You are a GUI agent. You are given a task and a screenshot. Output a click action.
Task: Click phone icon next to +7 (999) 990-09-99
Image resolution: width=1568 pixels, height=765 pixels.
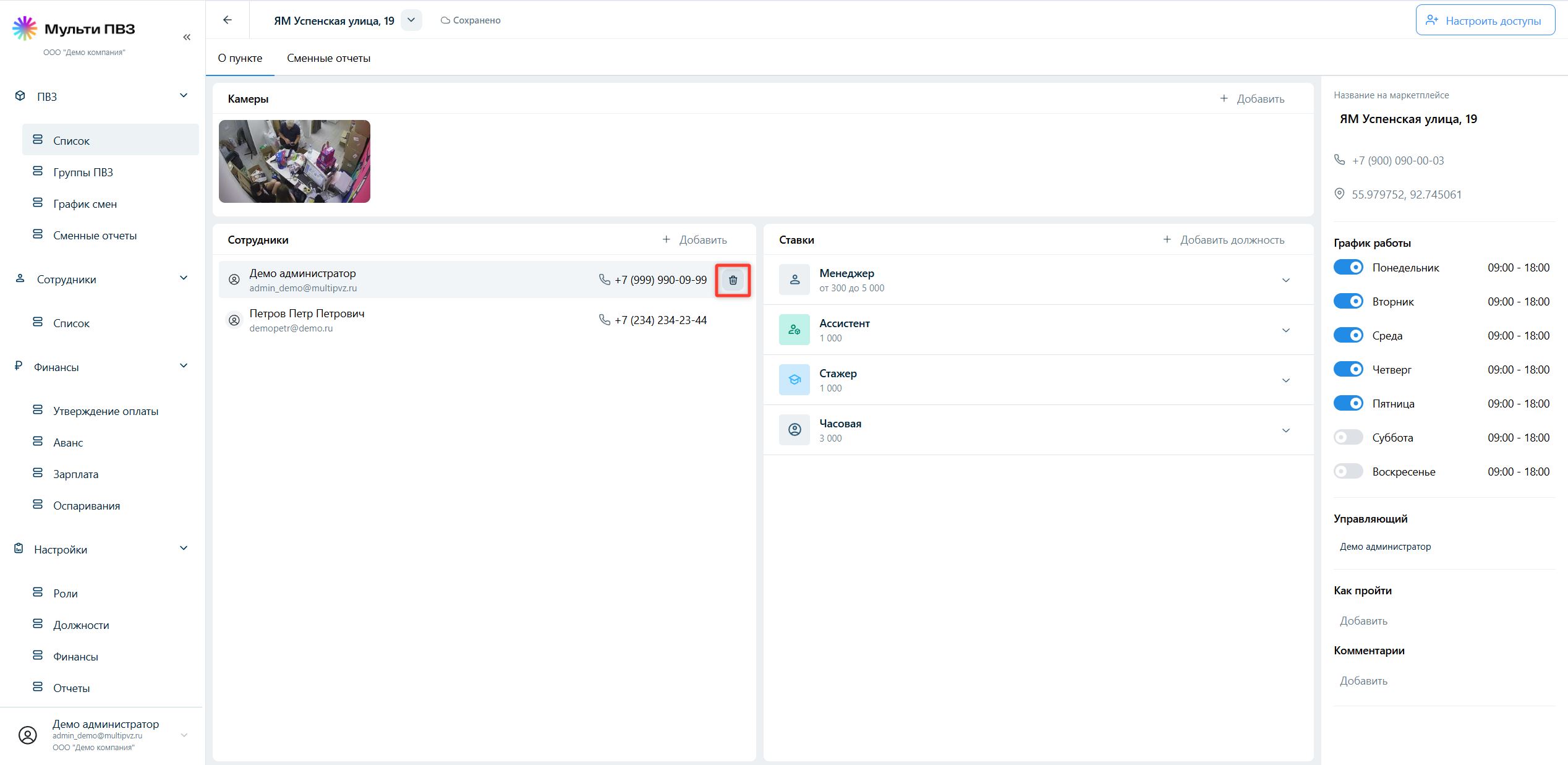605,280
